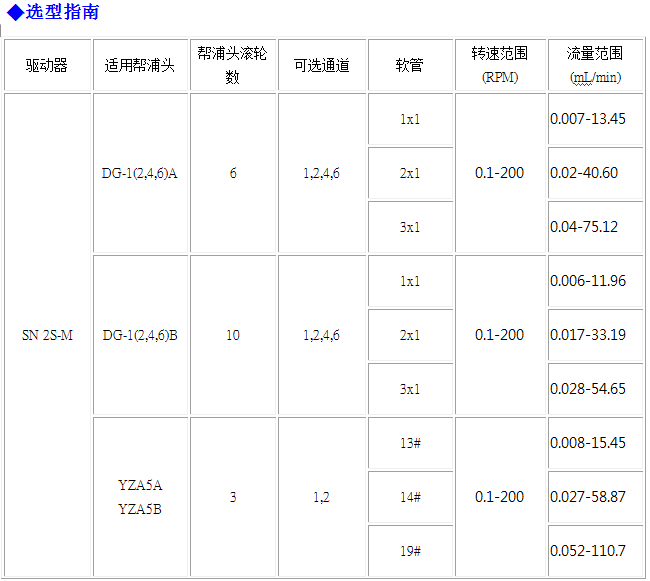The width and height of the screenshot is (650, 581).
Task: Select the DG-1(2,4,6)A pump head cell
Action: [x=140, y=173]
